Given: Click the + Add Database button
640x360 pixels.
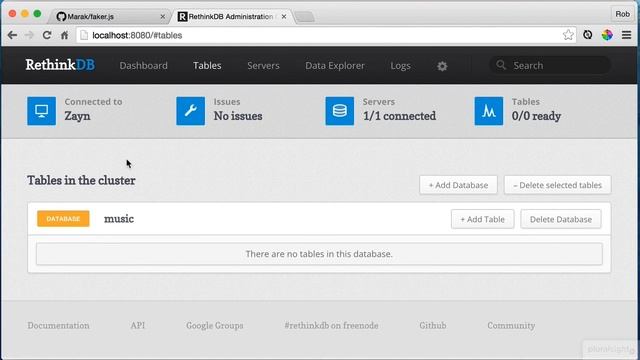Looking at the screenshot, I should coord(458,185).
